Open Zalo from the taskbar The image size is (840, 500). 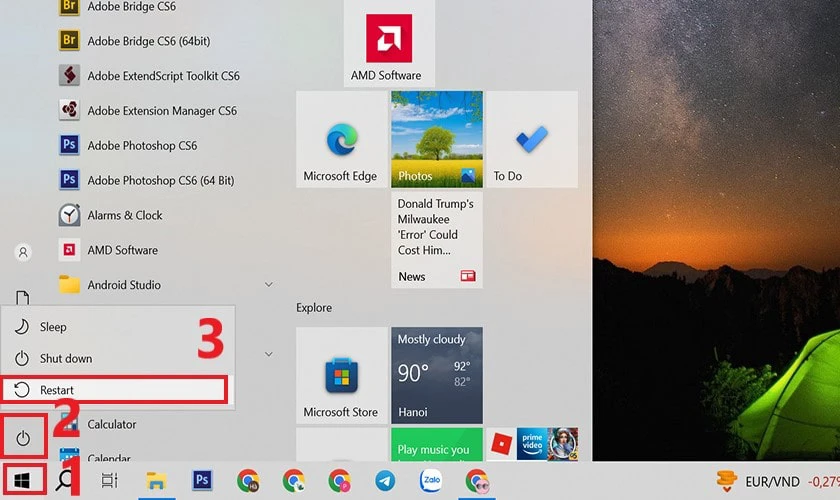point(431,480)
